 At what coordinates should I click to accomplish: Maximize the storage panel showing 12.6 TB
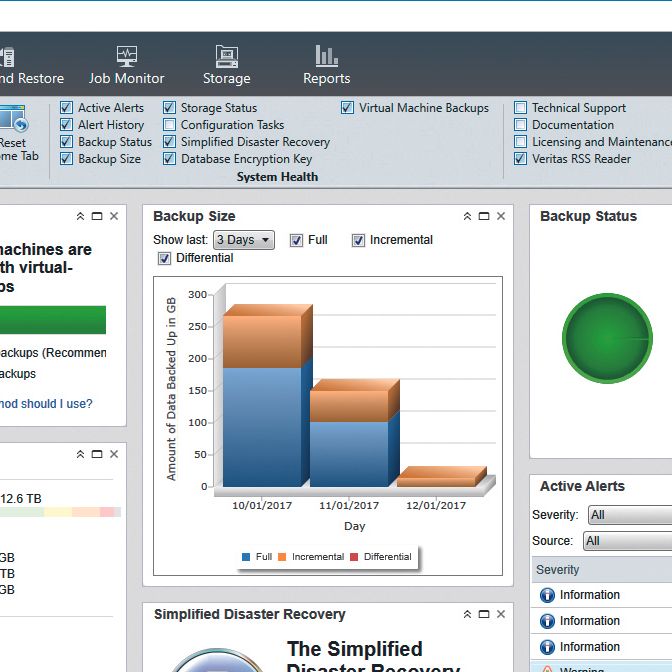click(97, 454)
